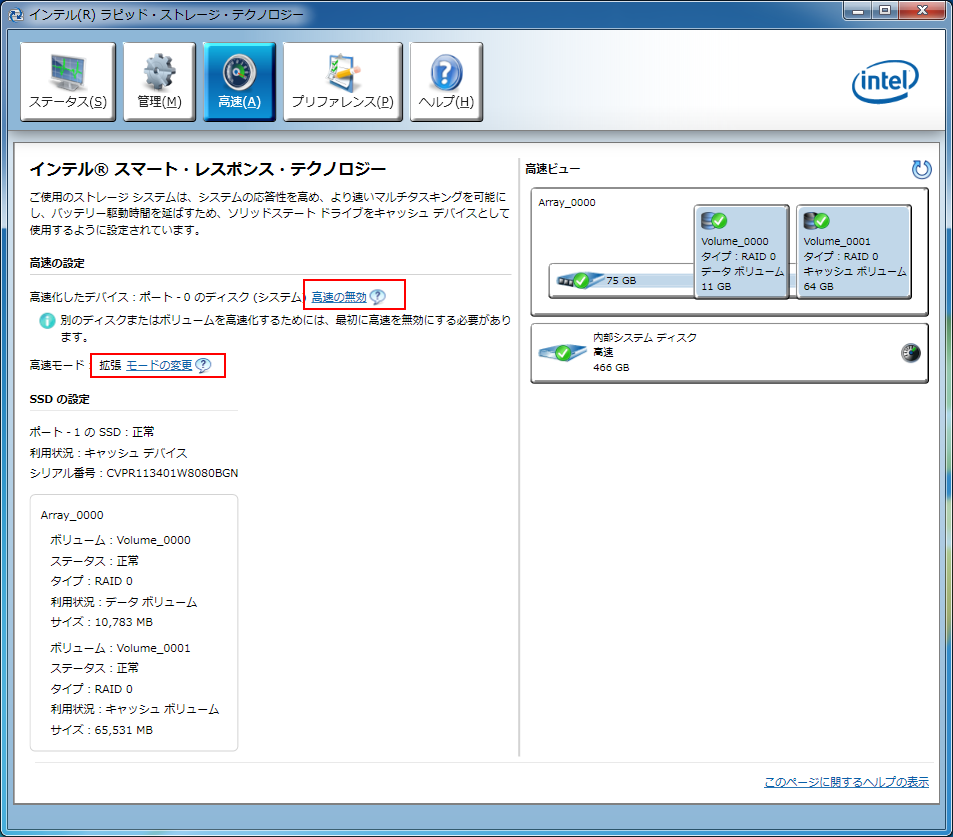Screen dimensions: 953x837
Task: Click the 内部システム ディスク drive icon
Action: (x=562, y=353)
